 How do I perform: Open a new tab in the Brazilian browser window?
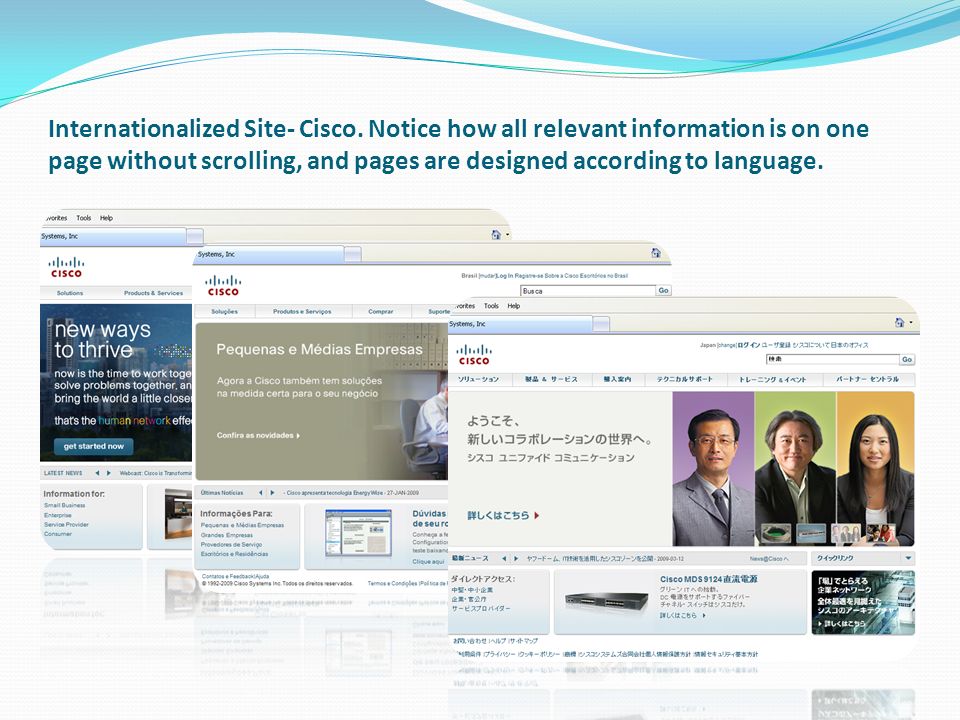pos(353,254)
